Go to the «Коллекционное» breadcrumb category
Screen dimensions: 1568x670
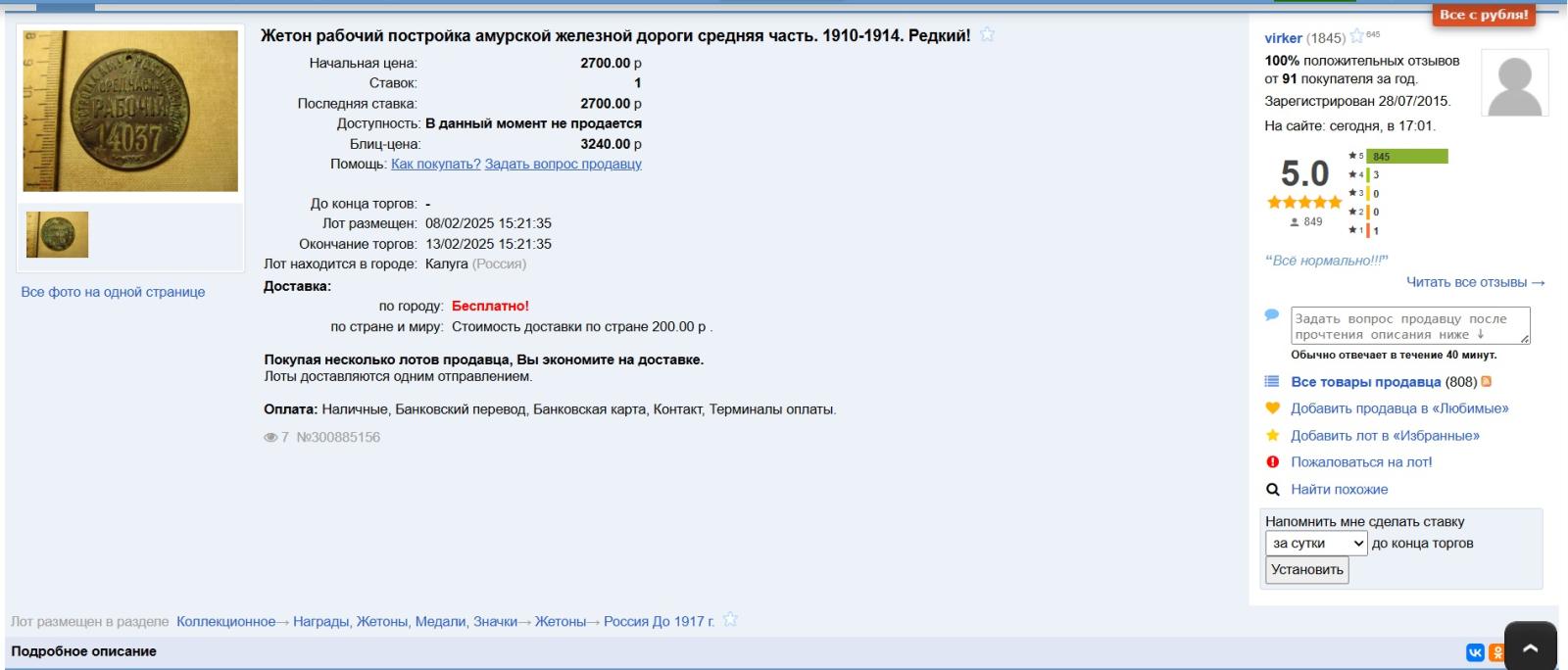pos(225,622)
